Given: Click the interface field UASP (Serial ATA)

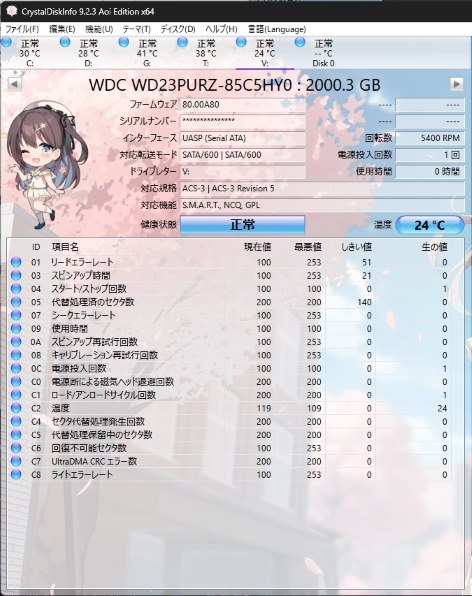Looking at the screenshot, I should pos(242,138).
